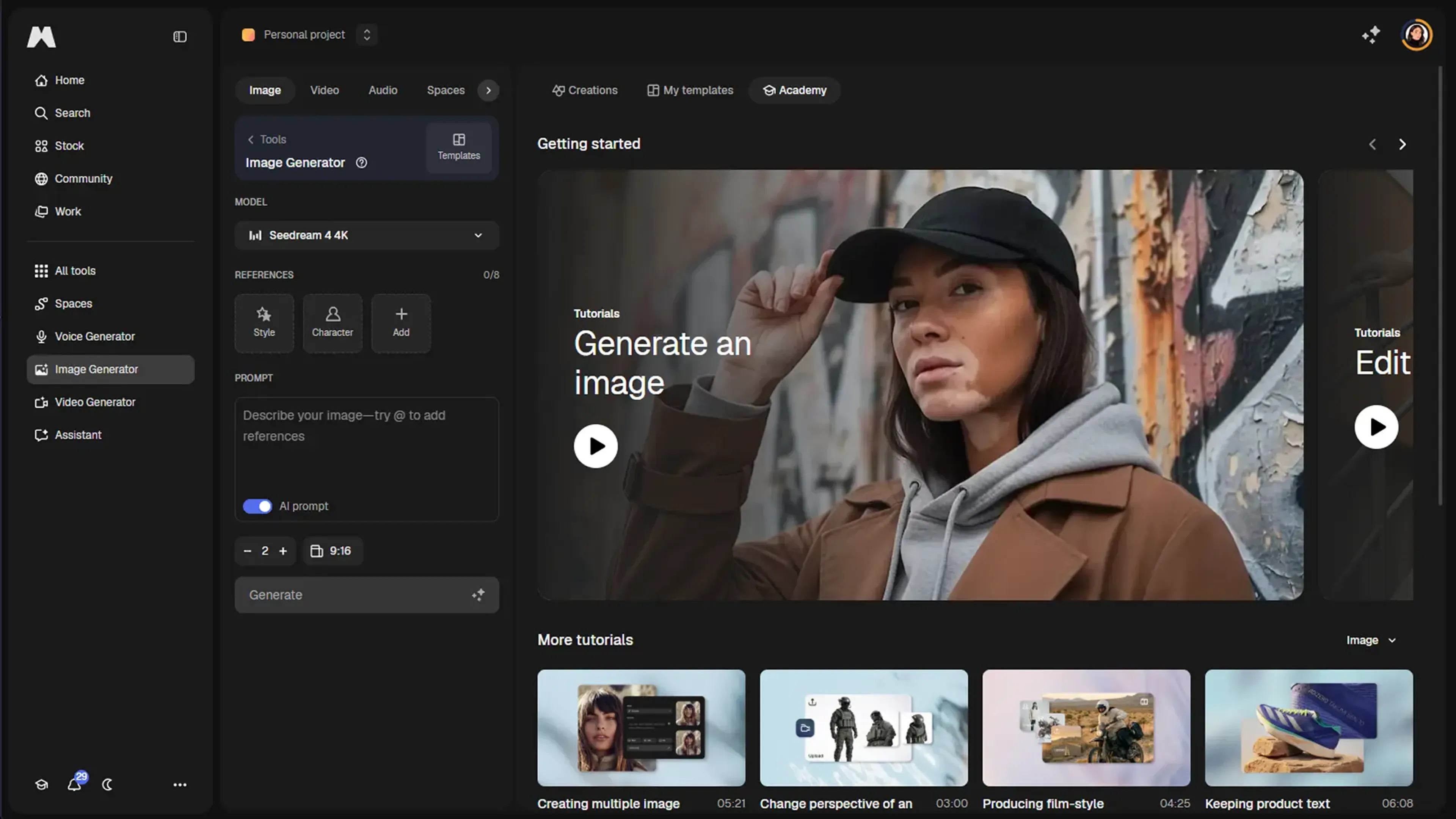Open Community in the sidebar
1456x819 pixels.
coord(111,179)
